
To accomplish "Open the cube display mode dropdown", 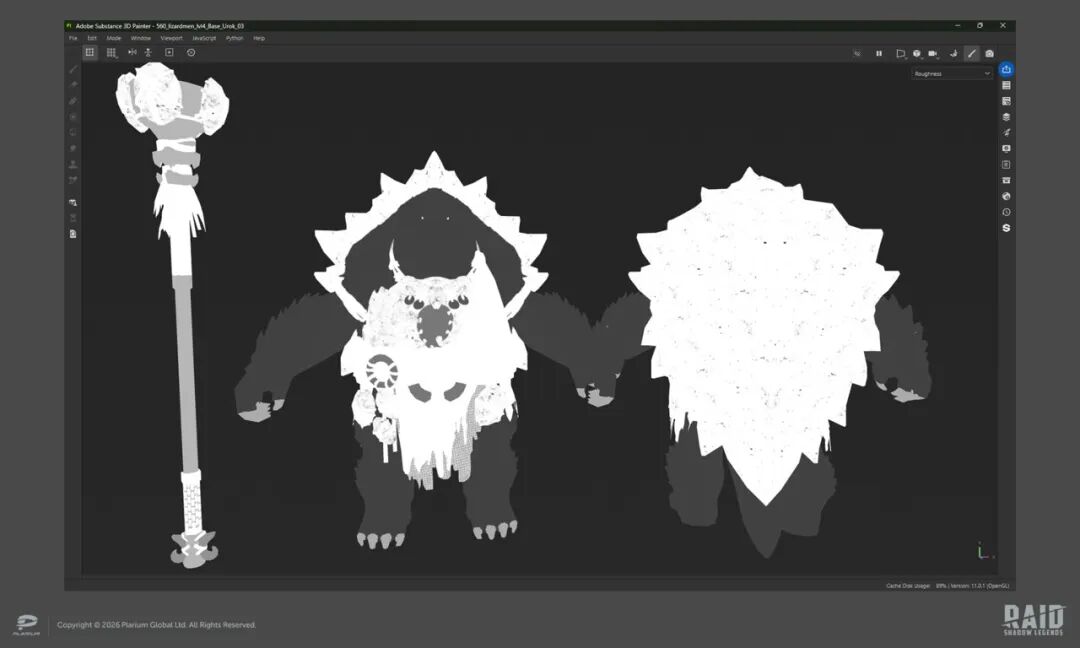I will 917,53.
